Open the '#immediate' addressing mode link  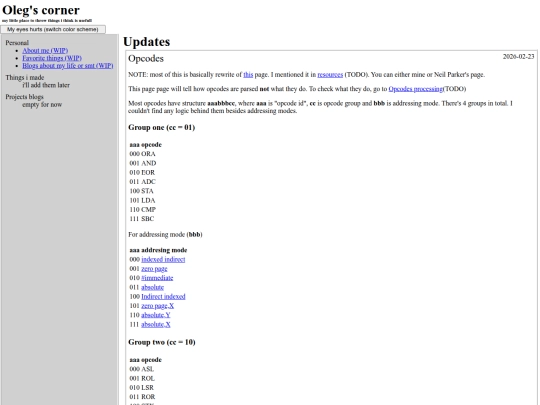[x=157, y=278]
